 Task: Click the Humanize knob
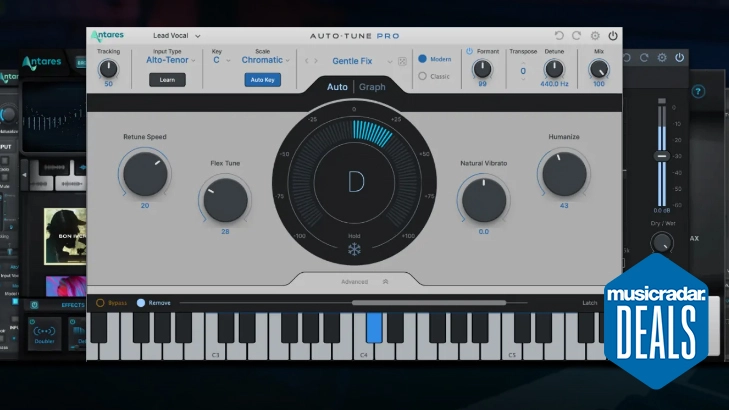pos(564,173)
